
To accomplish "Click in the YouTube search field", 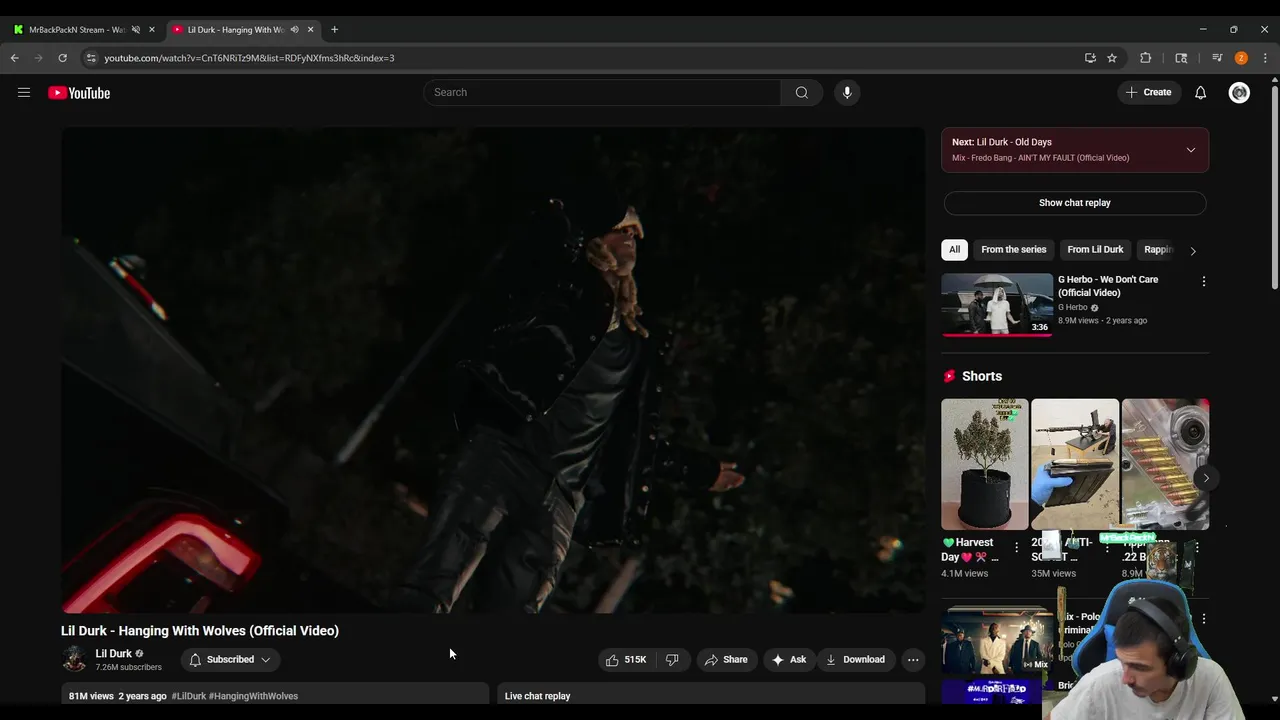I will click(602, 92).
